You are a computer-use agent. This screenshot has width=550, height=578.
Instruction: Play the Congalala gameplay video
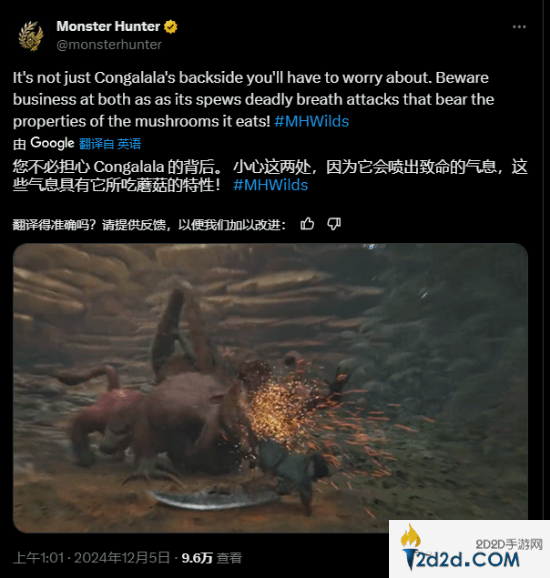pos(271,387)
